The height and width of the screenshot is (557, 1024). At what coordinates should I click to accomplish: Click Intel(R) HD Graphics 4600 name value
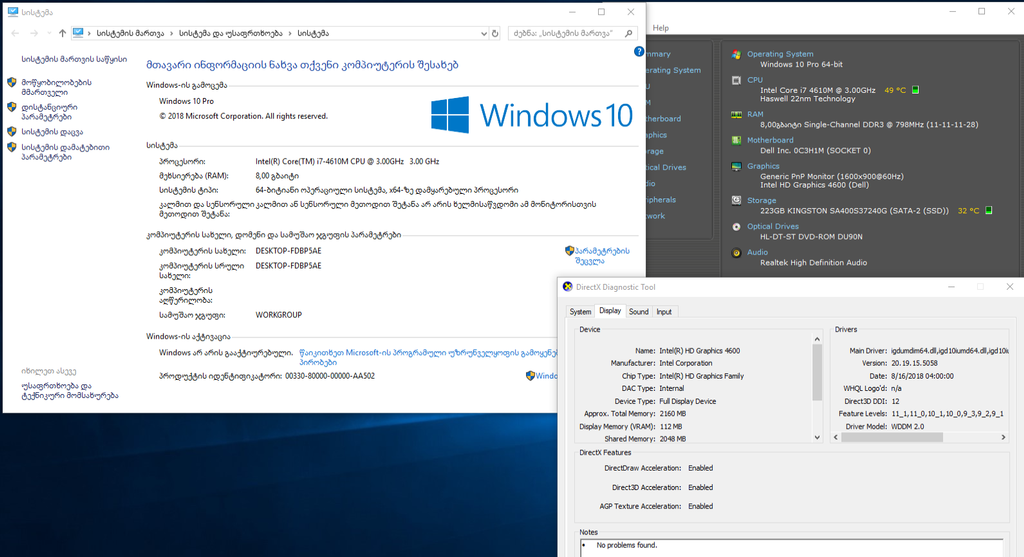click(699, 351)
